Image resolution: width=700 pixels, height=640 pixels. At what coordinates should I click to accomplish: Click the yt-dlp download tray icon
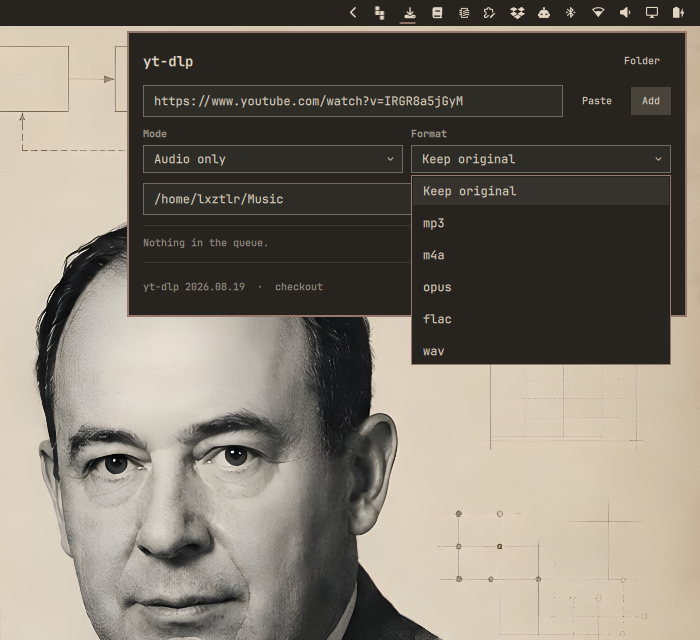pos(409,13)
